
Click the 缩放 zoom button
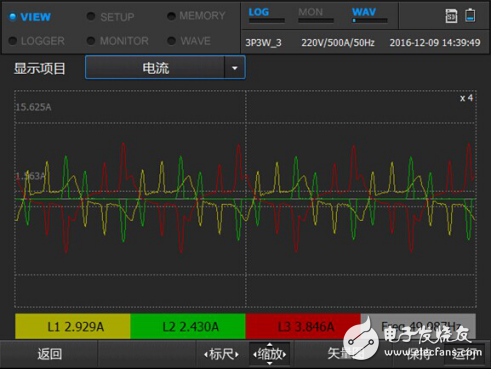click(270, 354)
